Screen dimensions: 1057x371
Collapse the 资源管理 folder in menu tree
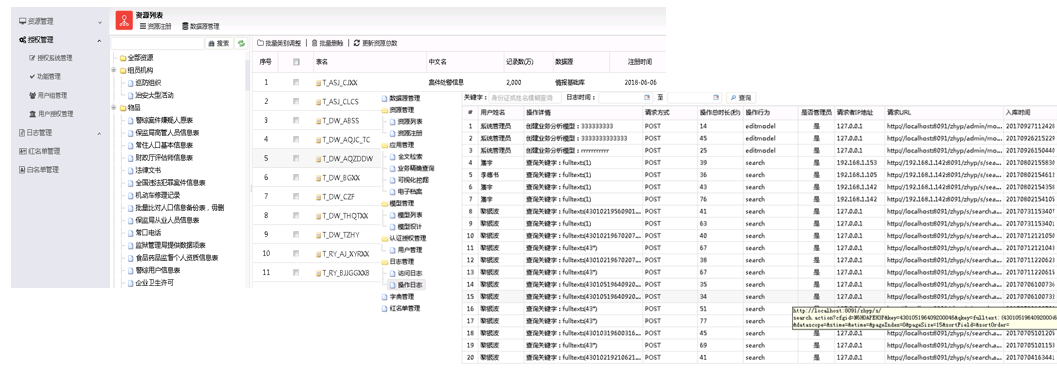pos(385,110)
